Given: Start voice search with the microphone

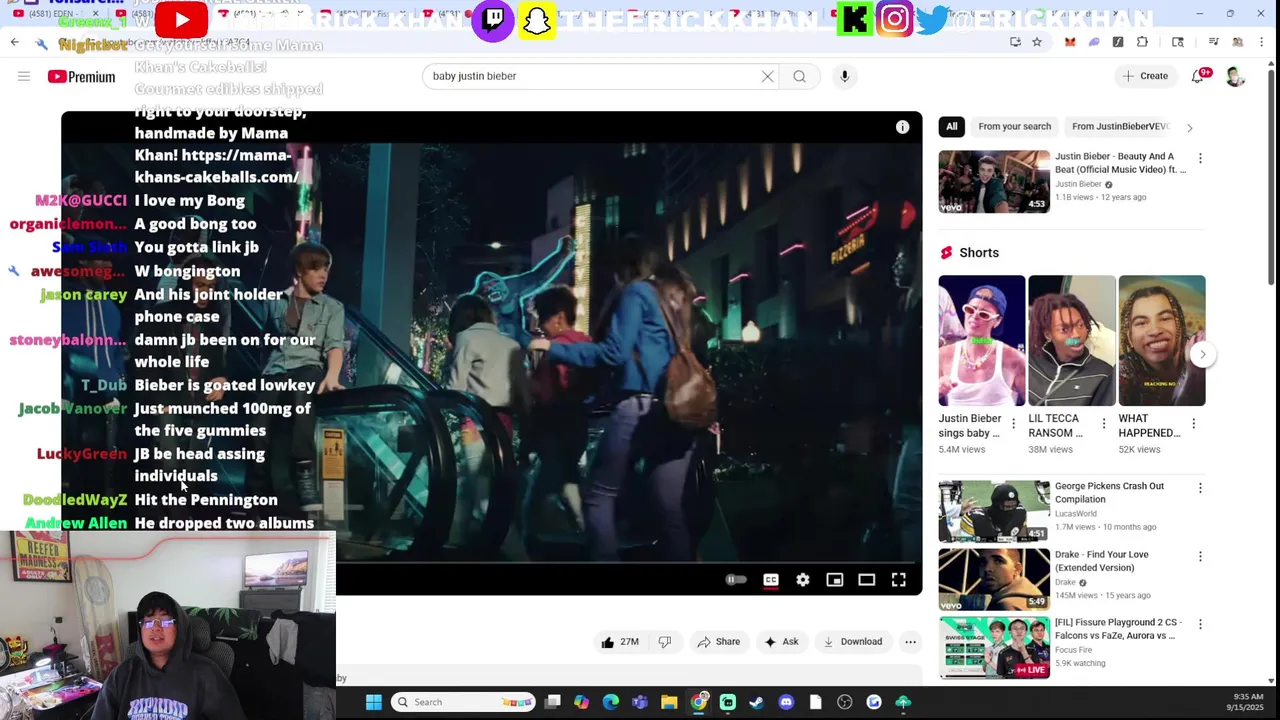Looking at the screenshot, I should (844, 76).
